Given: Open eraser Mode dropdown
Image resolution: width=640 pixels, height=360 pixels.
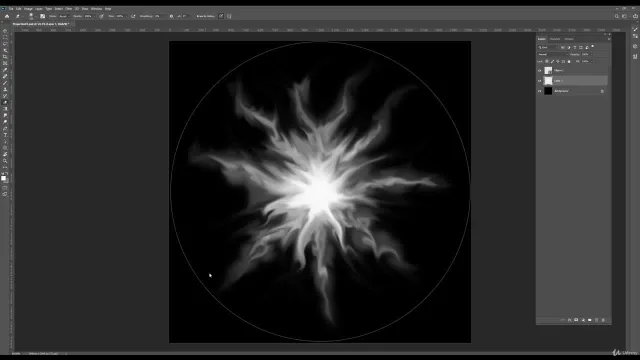Looking at the screenshot, I should [x=63, y=16].
